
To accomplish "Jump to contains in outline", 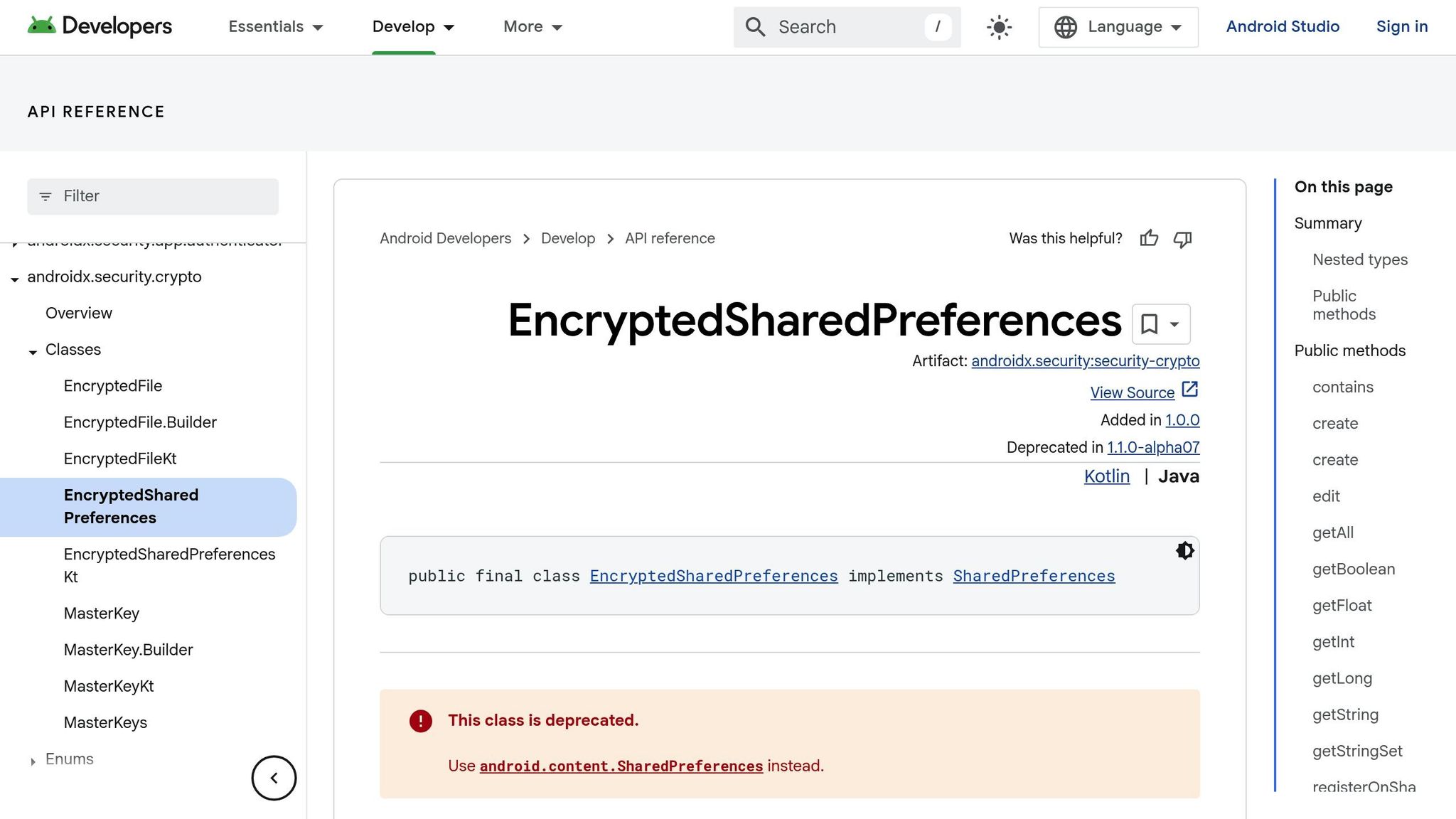I will (x=1343, y=387).
